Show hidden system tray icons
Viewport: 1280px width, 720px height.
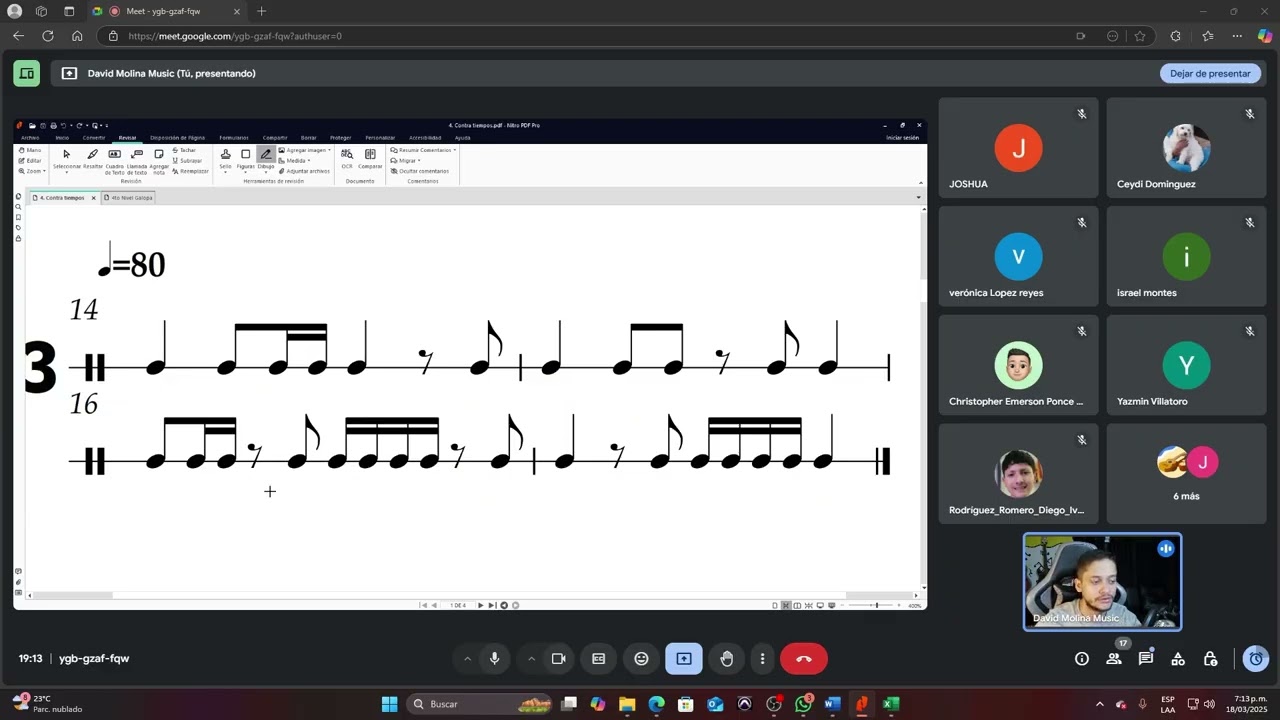pyautogui.click(x=1100, y=704)
